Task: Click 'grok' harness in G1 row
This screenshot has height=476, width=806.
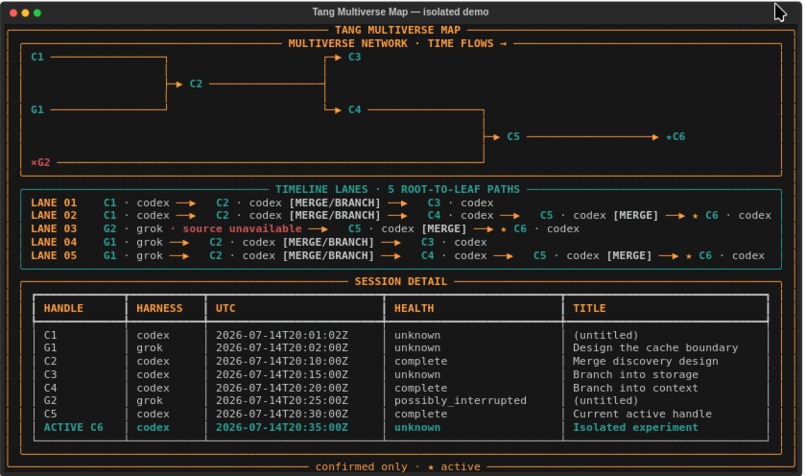Action: click(x=150, y=348)
